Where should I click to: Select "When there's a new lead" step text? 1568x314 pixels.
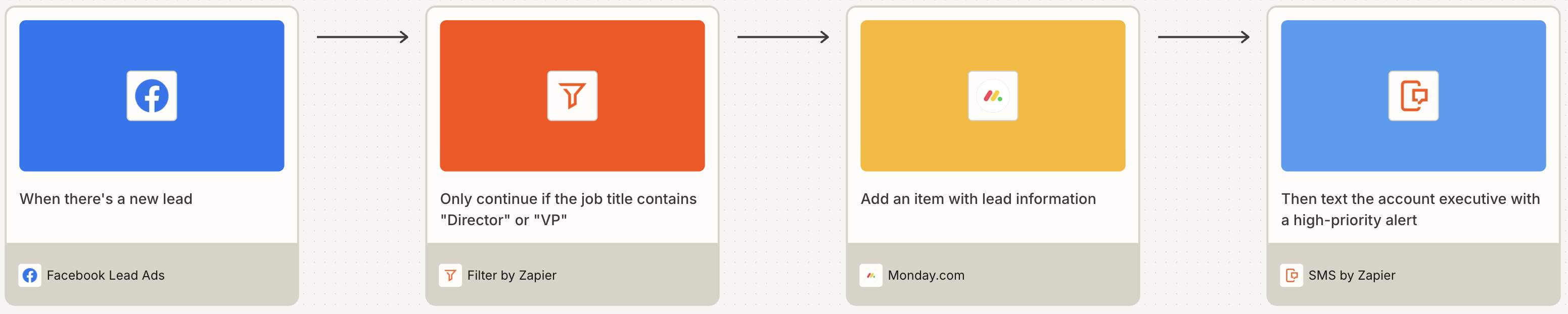point(106,198)
